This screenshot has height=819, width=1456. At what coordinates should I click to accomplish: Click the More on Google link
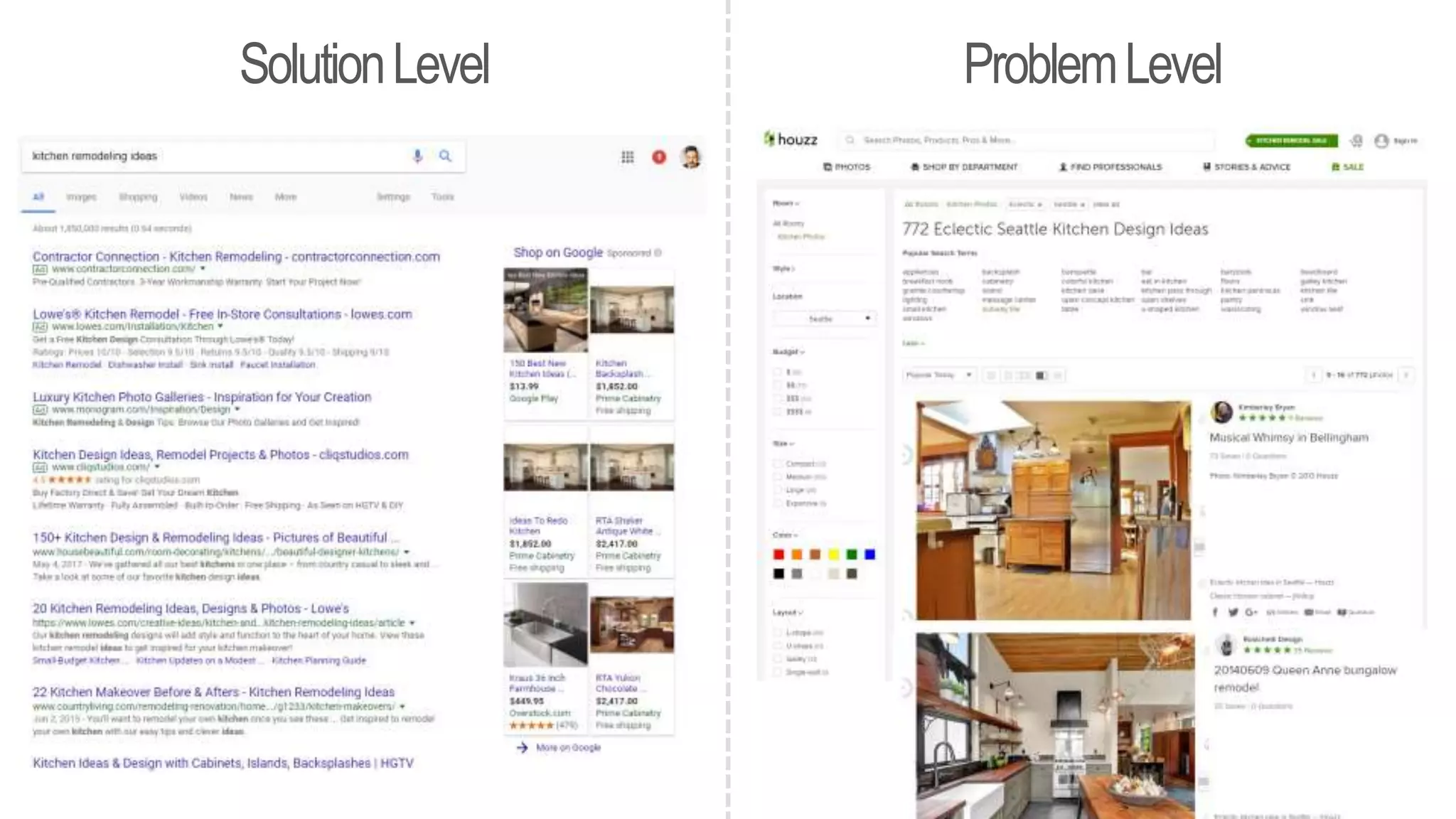[567, 748]
